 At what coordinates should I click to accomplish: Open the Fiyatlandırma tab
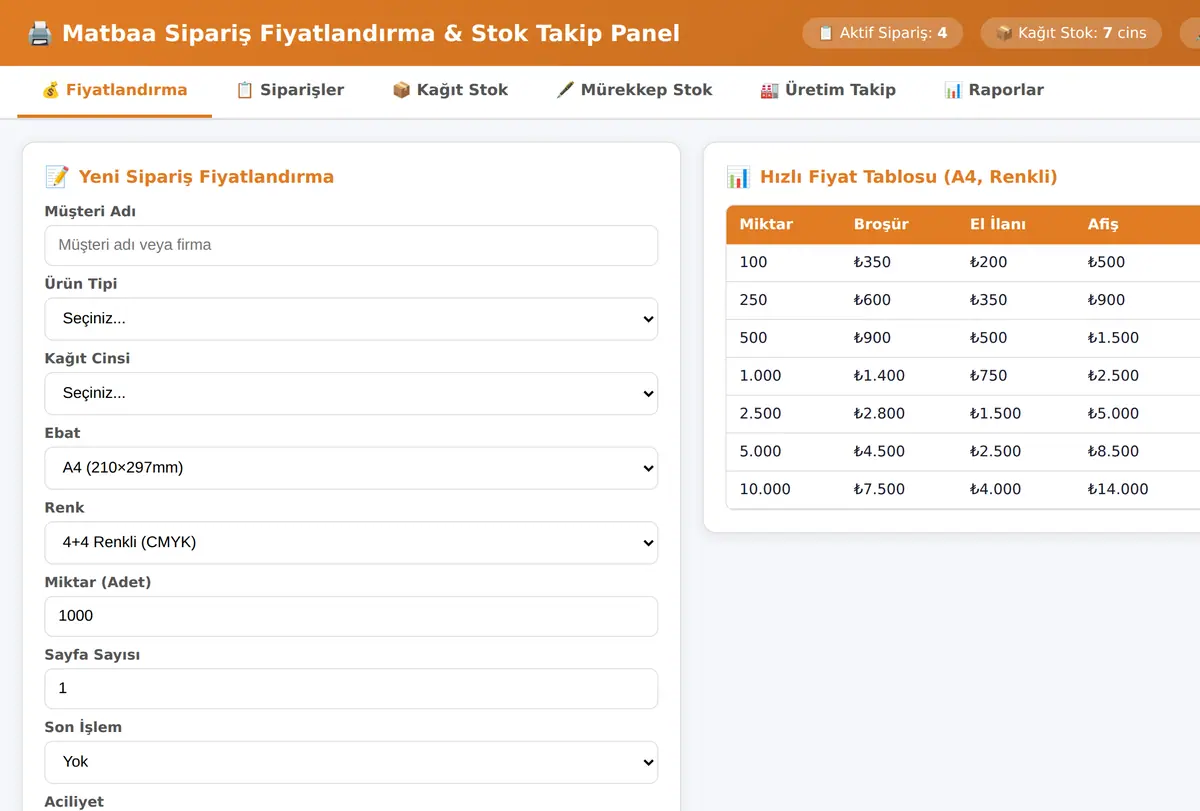[x=115, y=91]
